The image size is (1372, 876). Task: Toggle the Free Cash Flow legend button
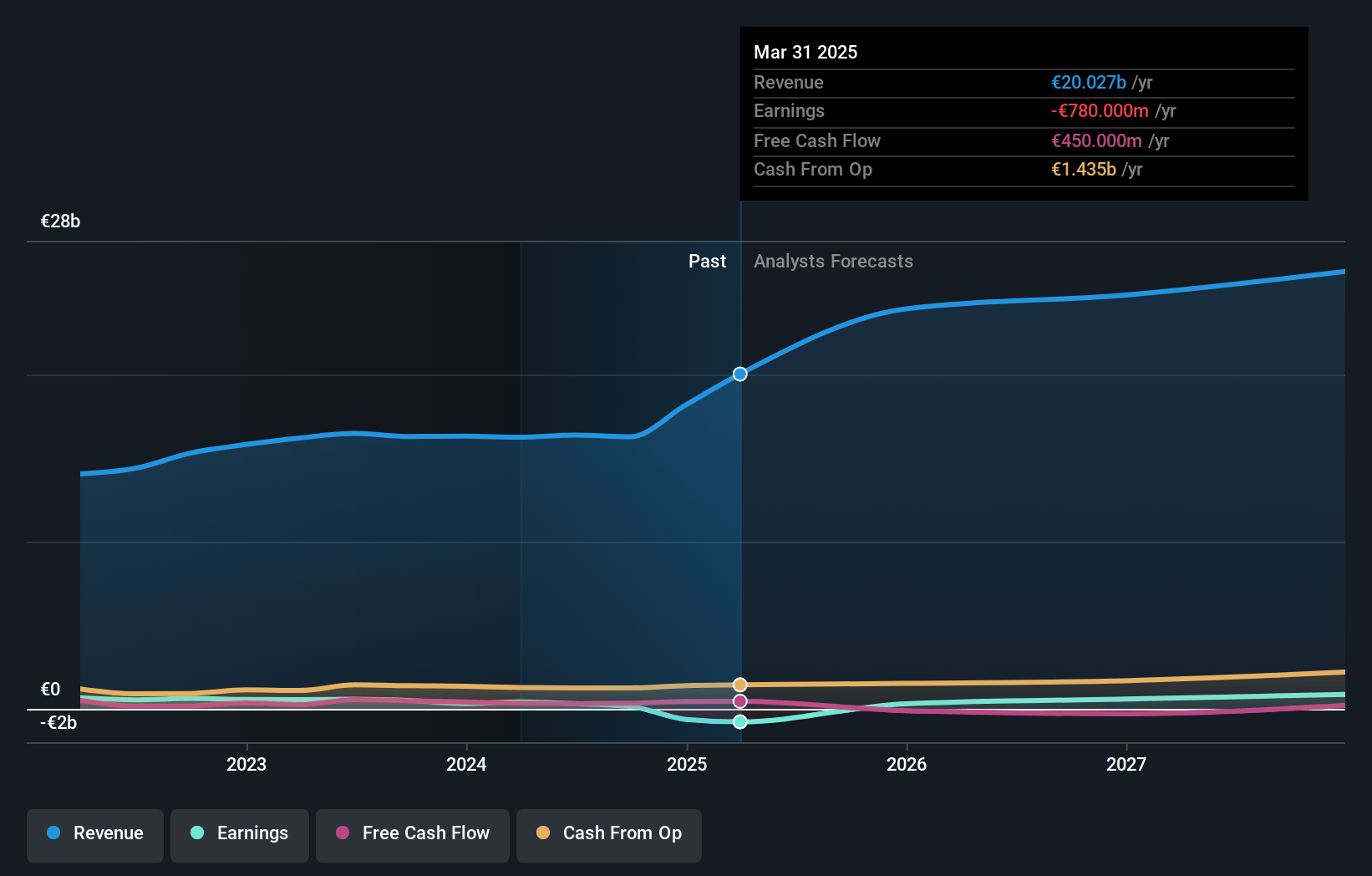tap(413, 835)
